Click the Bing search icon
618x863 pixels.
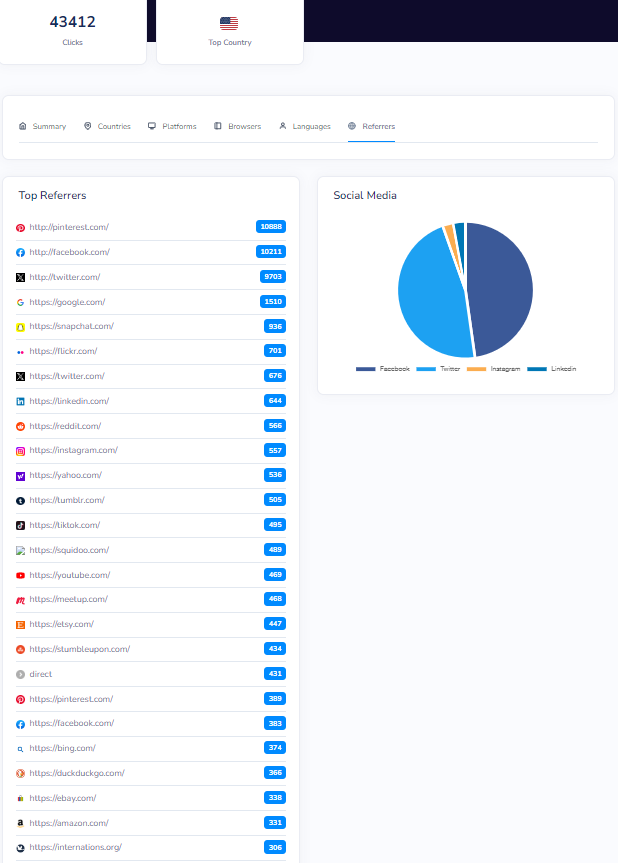20,749
